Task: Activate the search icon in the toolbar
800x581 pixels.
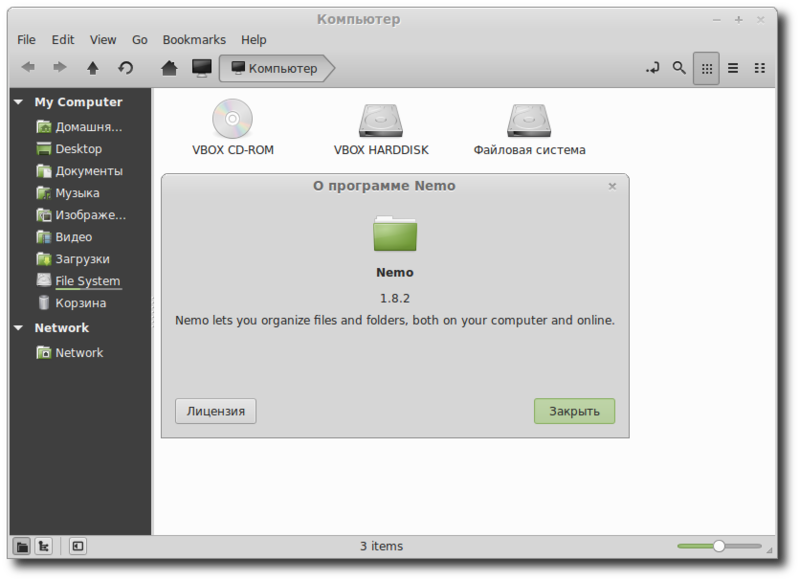Action: coord(679,68)
